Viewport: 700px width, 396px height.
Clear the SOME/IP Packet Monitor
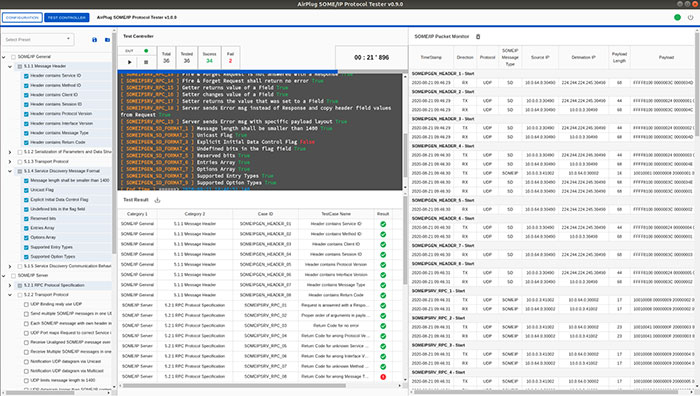[478, 37]
